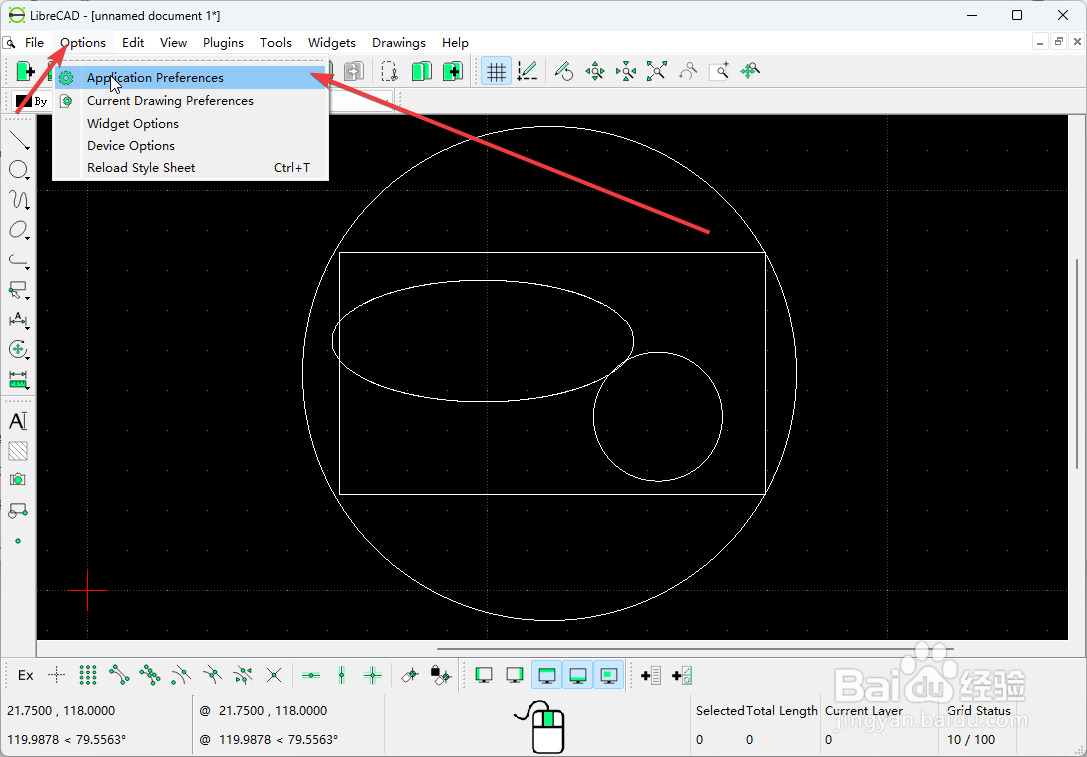Click the Zoom Panning icon

pyautogui.click(x=750, y=71)
